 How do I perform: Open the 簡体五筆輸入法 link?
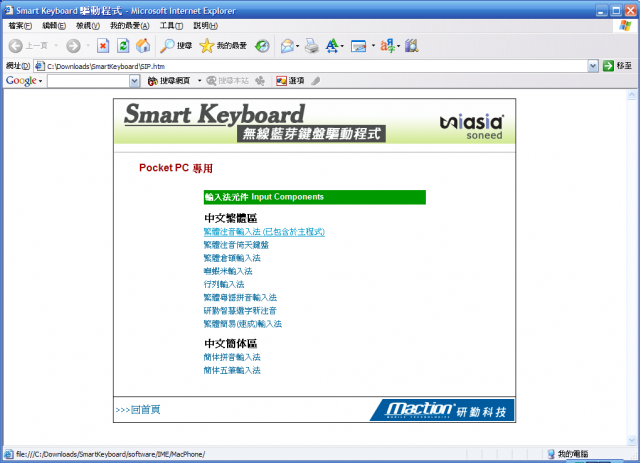click(232, 370)
